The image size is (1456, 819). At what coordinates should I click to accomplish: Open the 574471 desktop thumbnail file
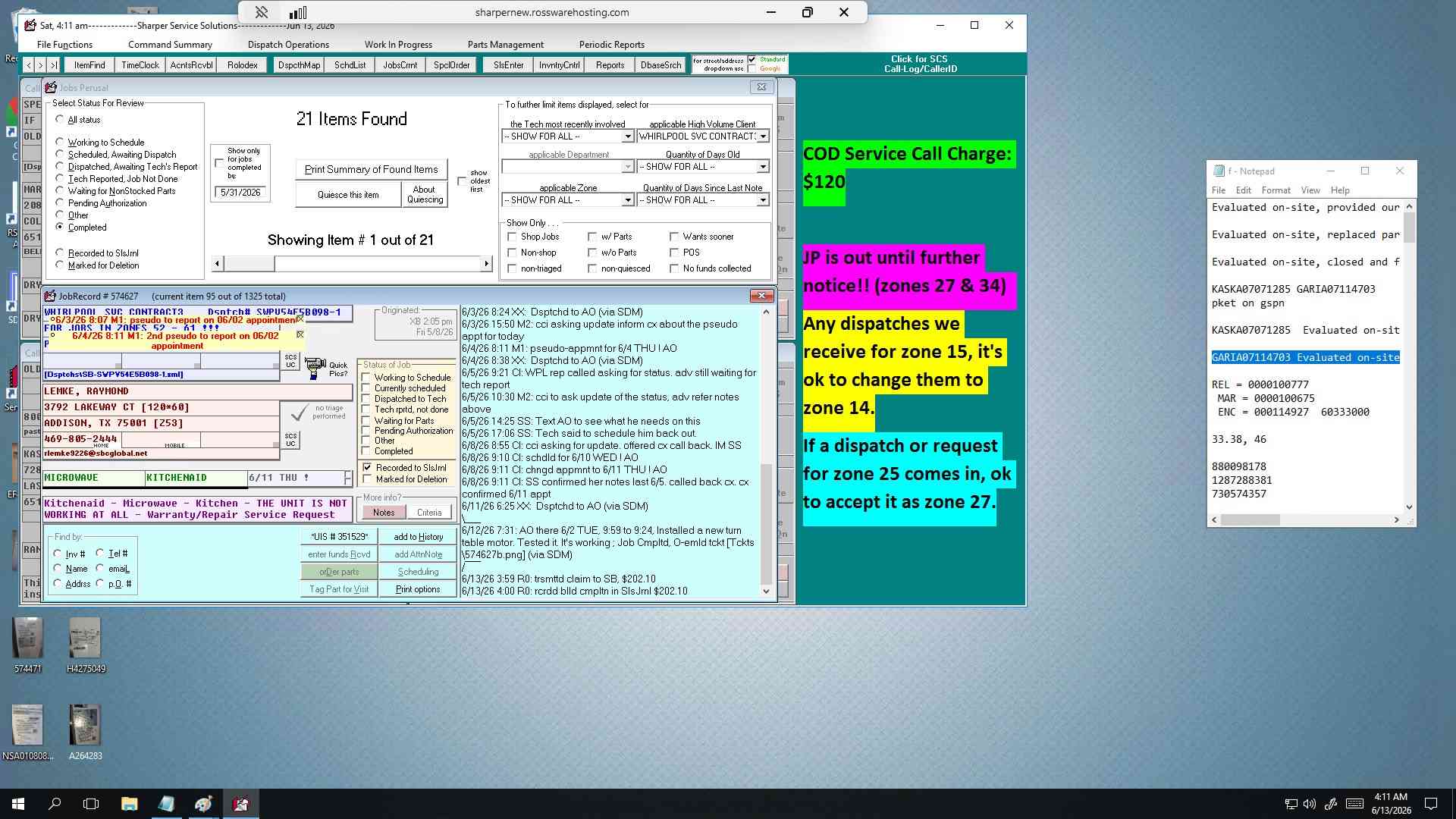(x=28, y=645)
